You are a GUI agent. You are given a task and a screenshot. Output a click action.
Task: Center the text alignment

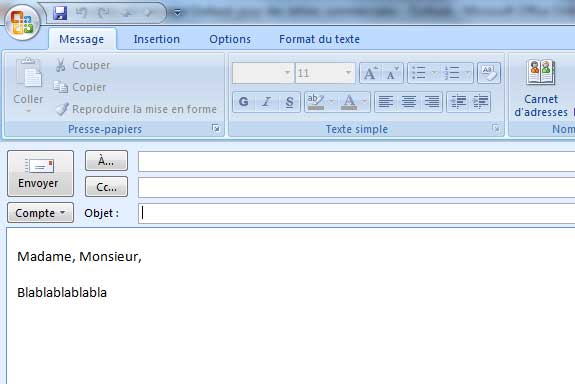pos(409,102)
